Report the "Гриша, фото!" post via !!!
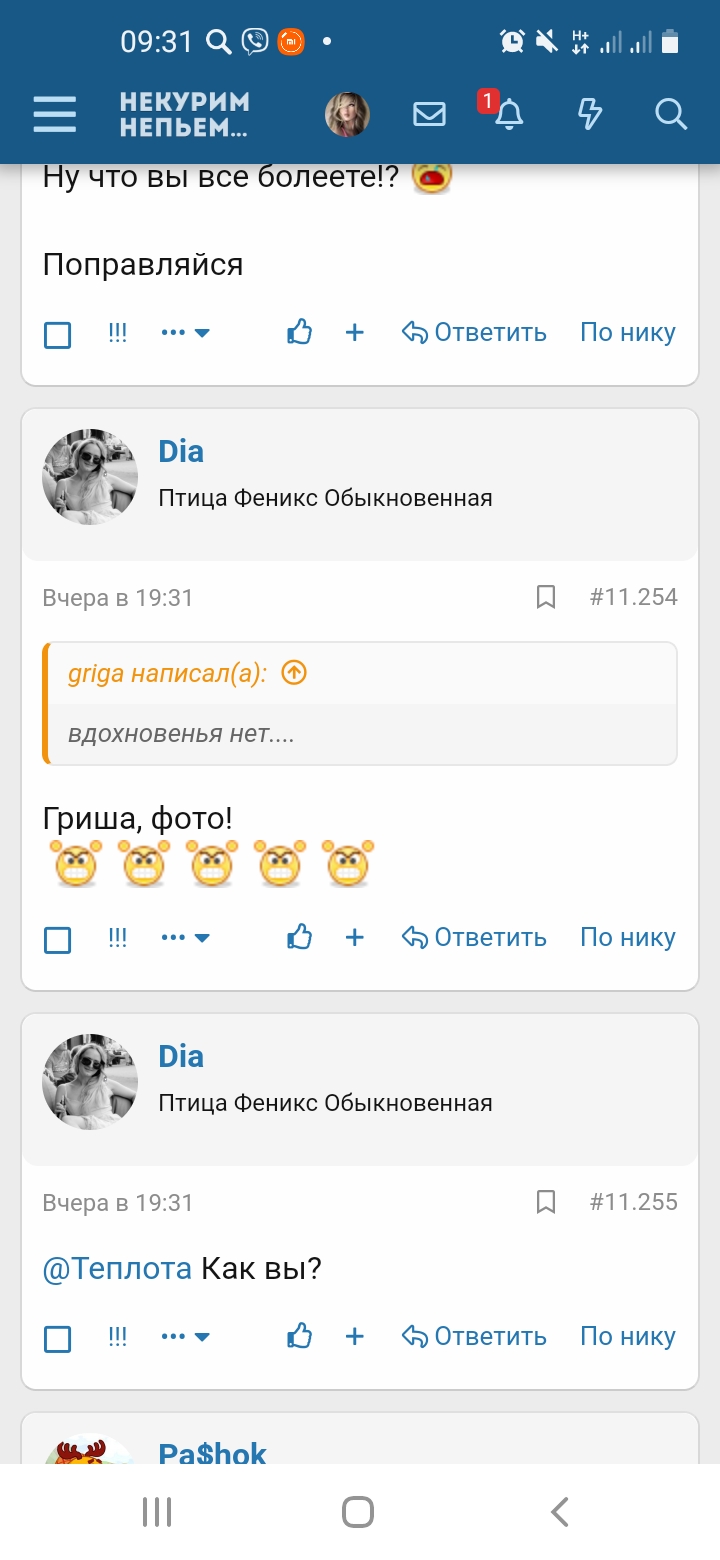This screenshot has width=720, height=1560. point(118,937)
